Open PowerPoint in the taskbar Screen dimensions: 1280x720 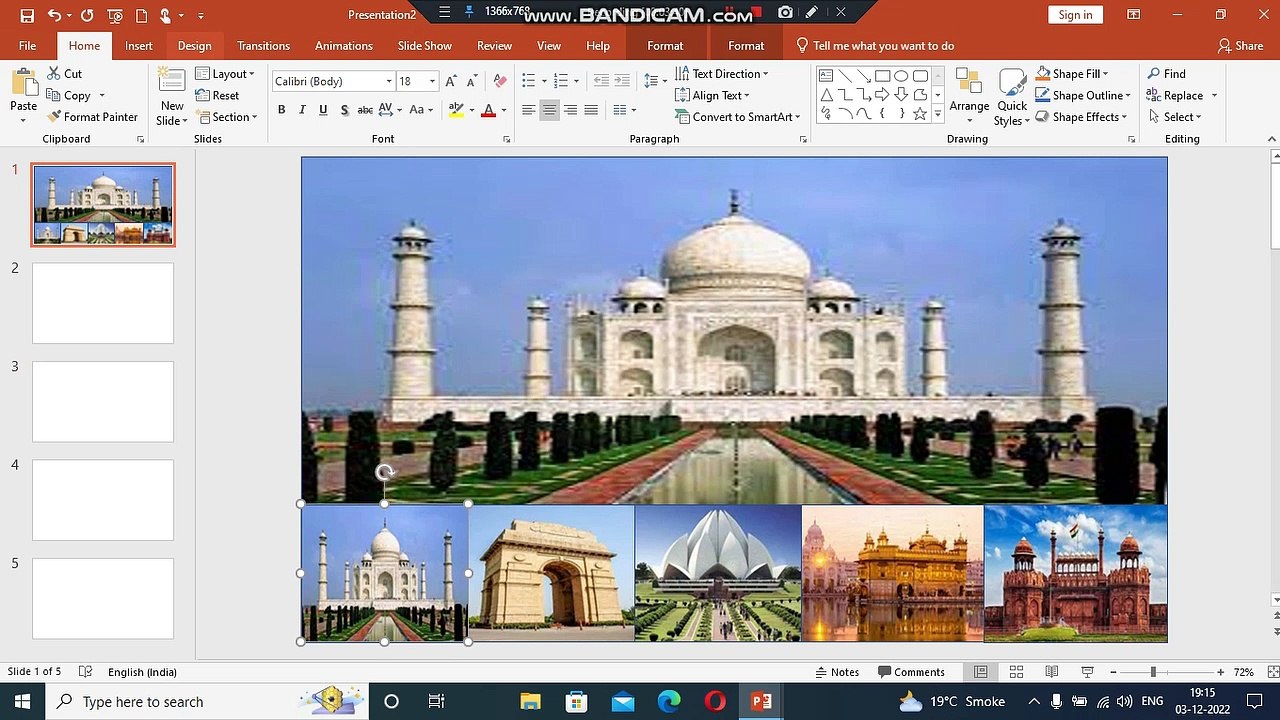pos(762,701)
